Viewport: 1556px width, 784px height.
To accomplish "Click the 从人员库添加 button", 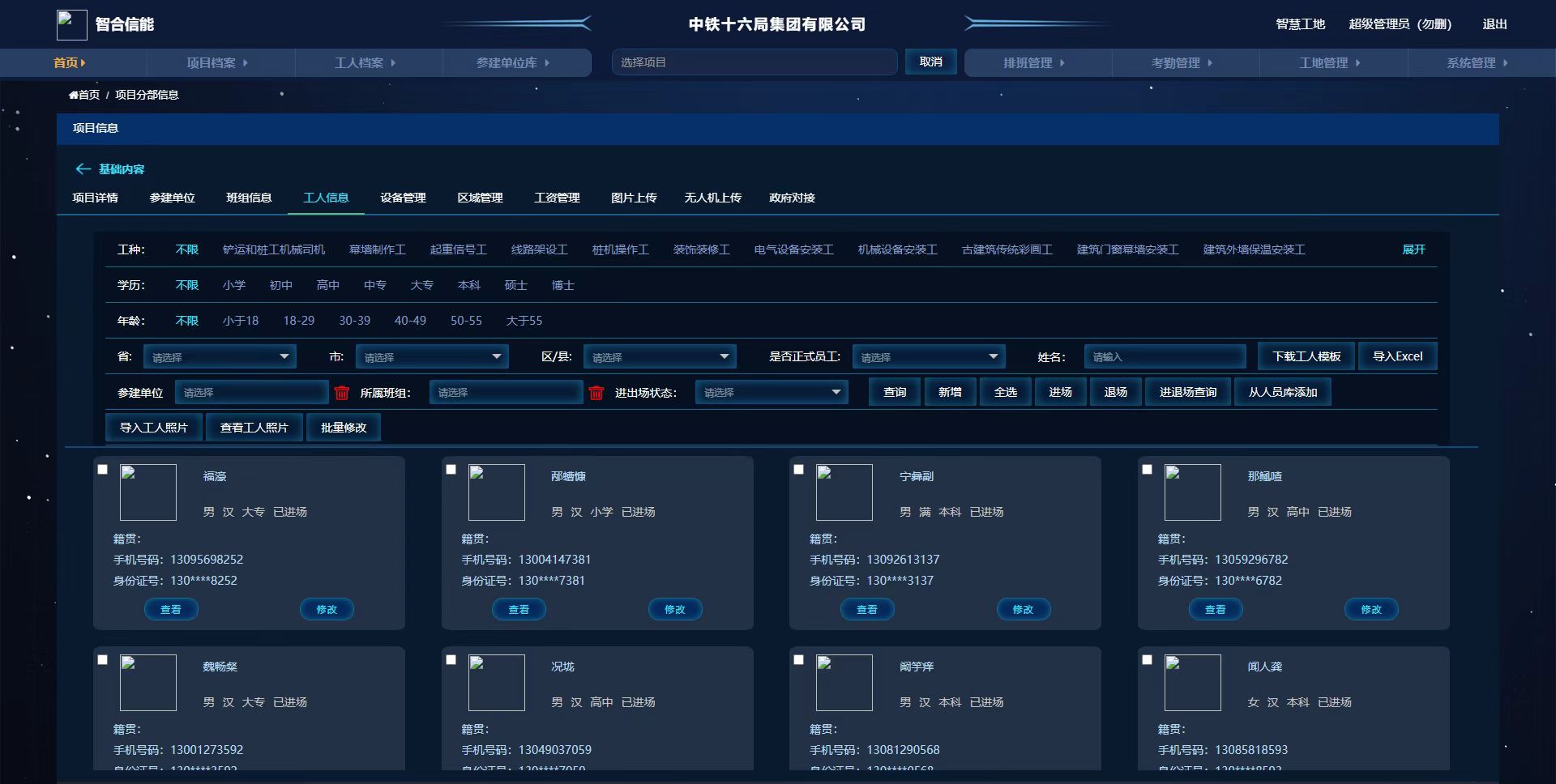I will click(x=1283, y=392).
